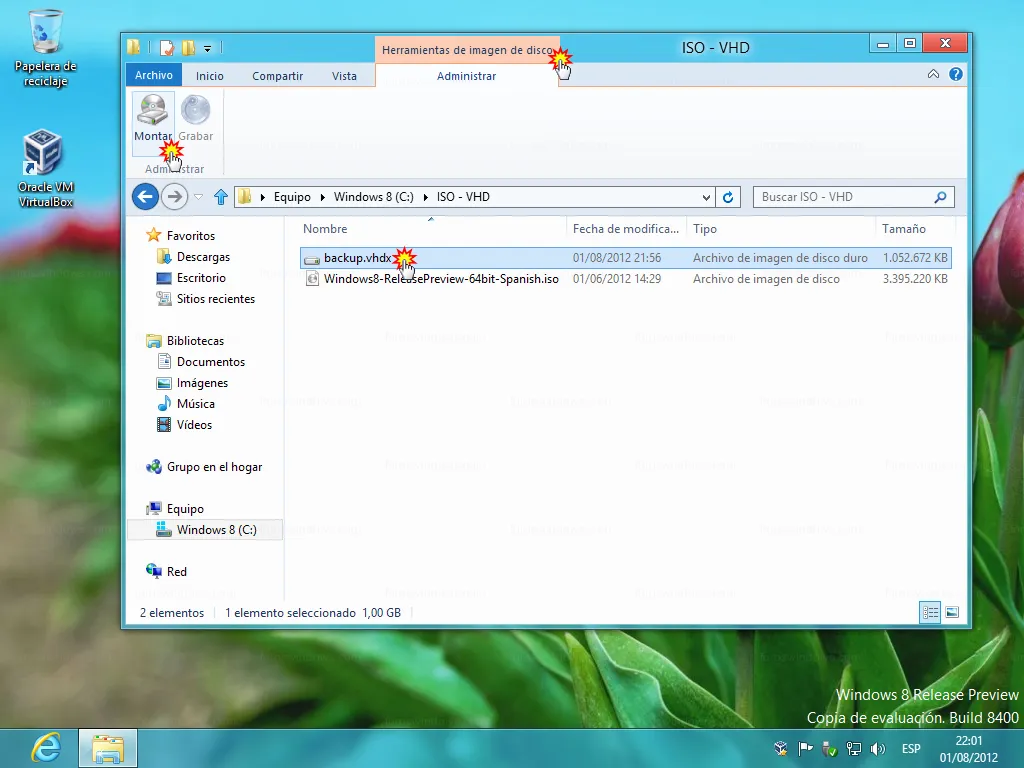The height and width of the screenshot is (768, 1024).
Task: Expand the arrow after Equipo in breadcrumb
Action: 323,197
